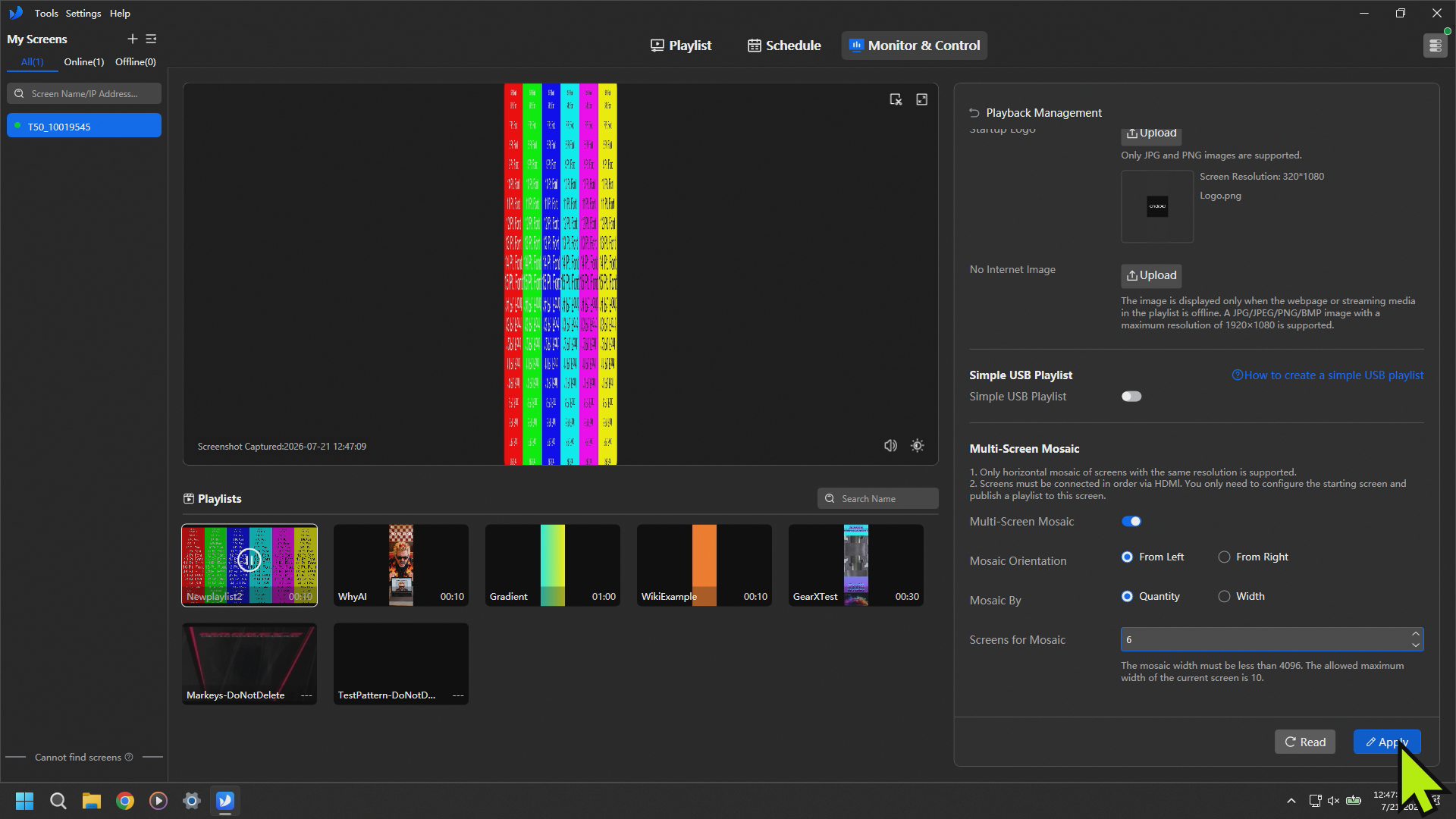Click the Read button
This screenshot has width=1456, height=819.
(1305, 742)
